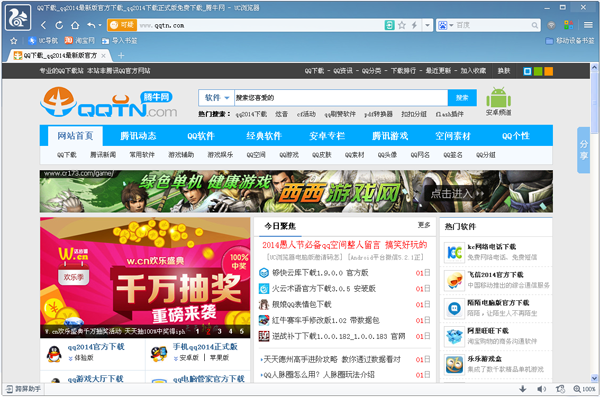Screen dimensions: 600x397
Task: Click the 西西游戏网 banner advertisement
Action: (296, 191)
